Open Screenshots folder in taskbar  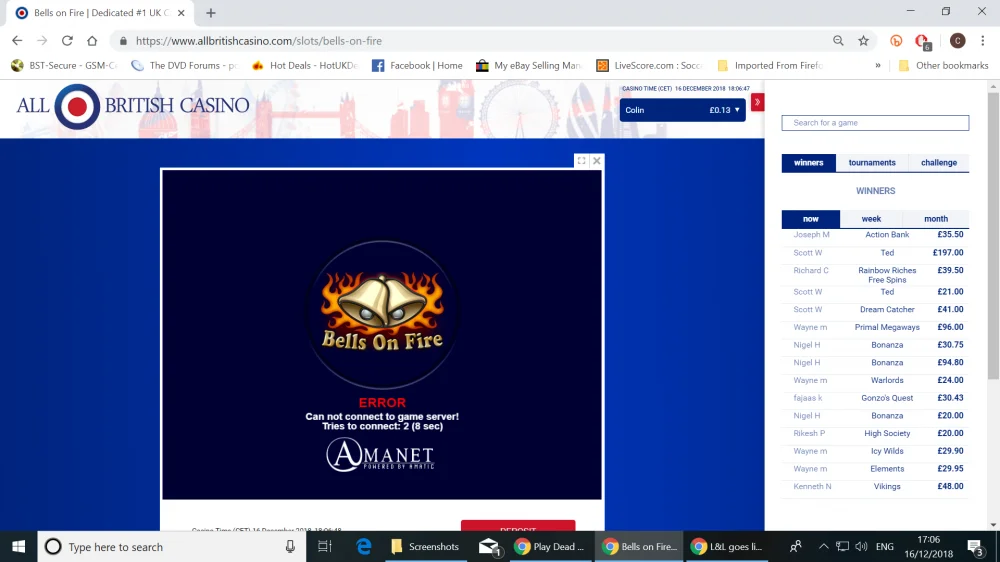425,547
